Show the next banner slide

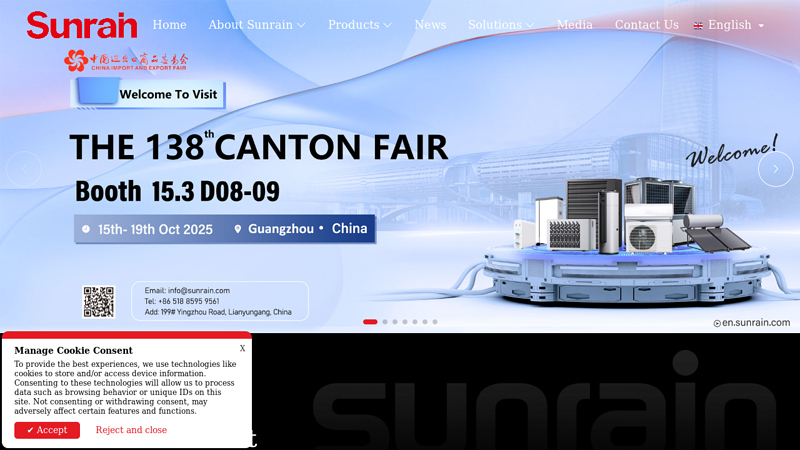776,169
